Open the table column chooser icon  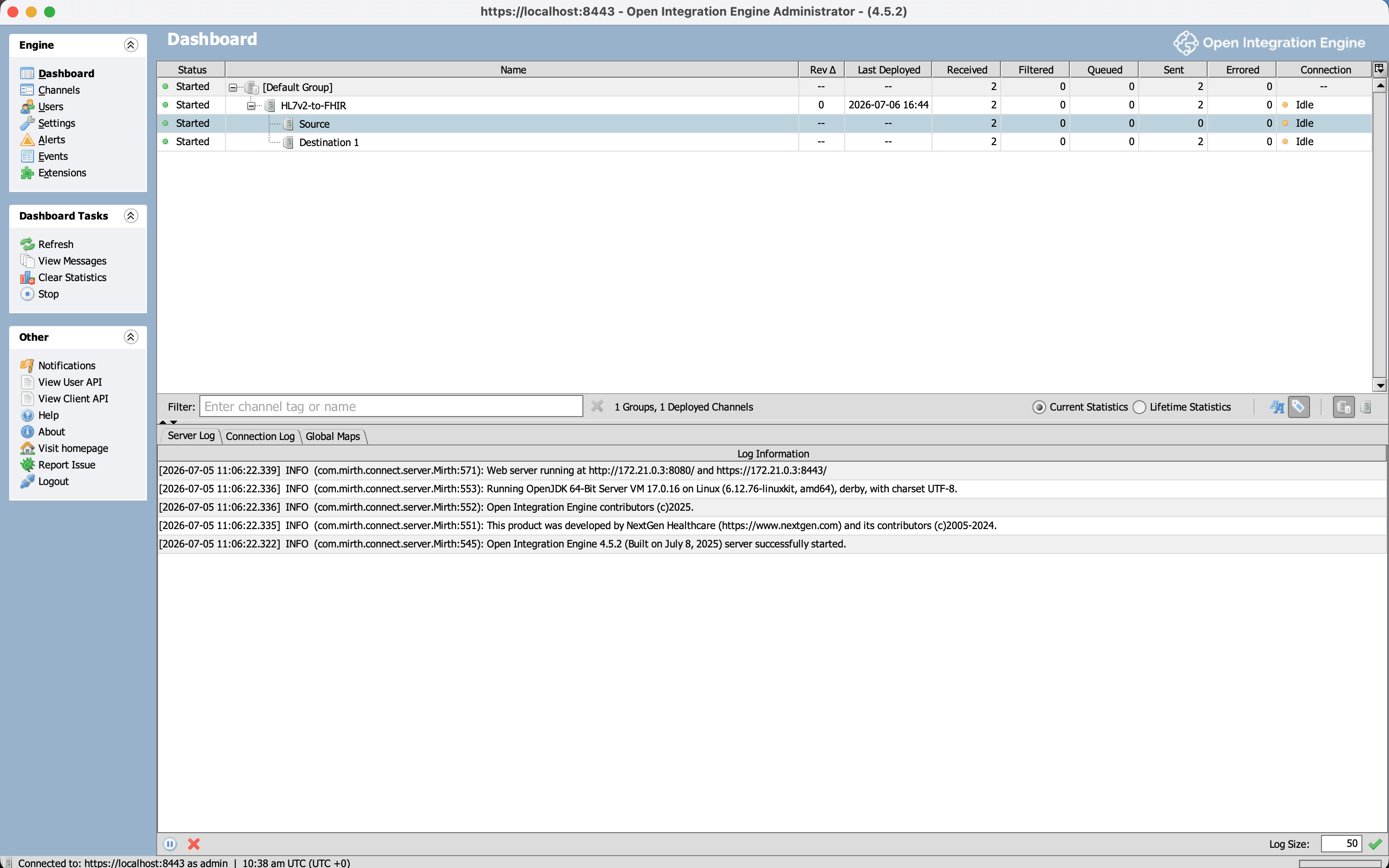click(x=1379, y=69)
